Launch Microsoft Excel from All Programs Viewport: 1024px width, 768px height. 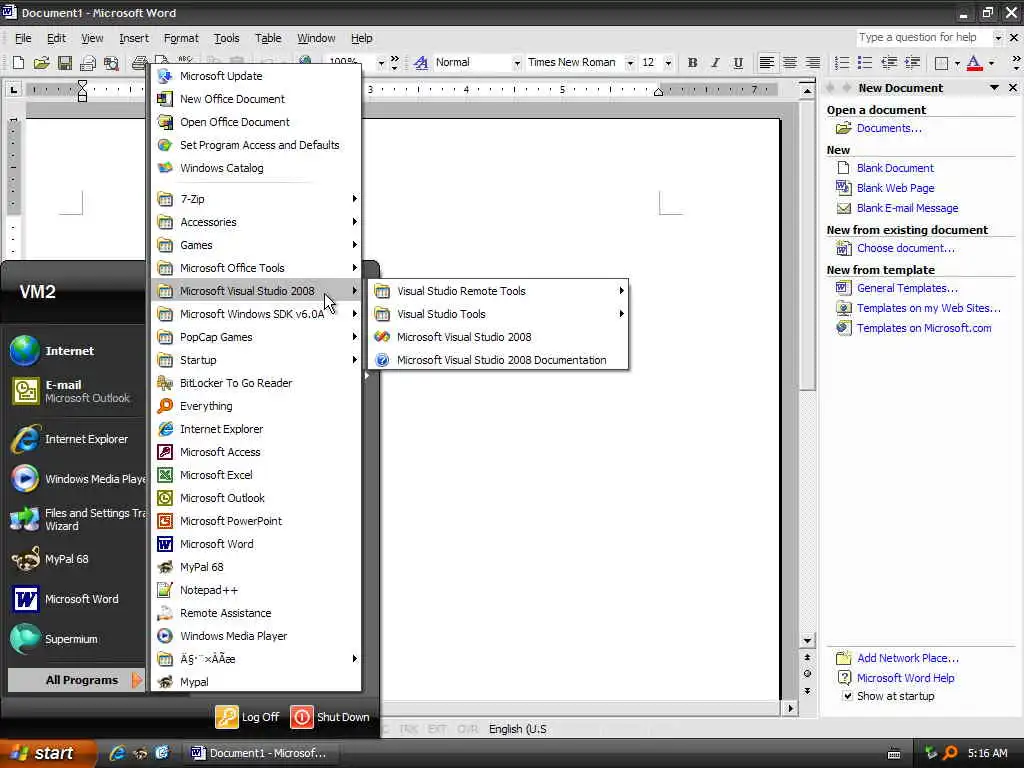257,475
